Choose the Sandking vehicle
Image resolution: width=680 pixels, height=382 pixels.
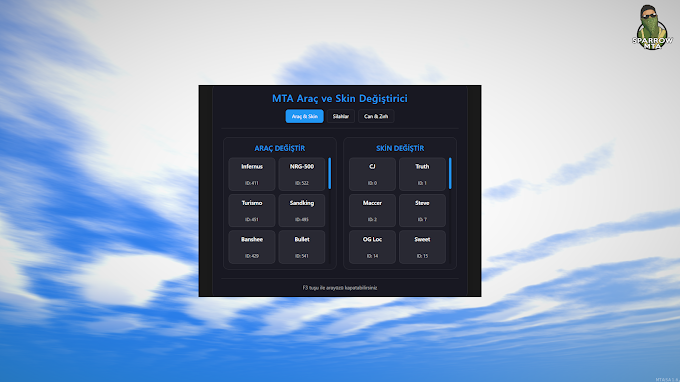(302, 211)
